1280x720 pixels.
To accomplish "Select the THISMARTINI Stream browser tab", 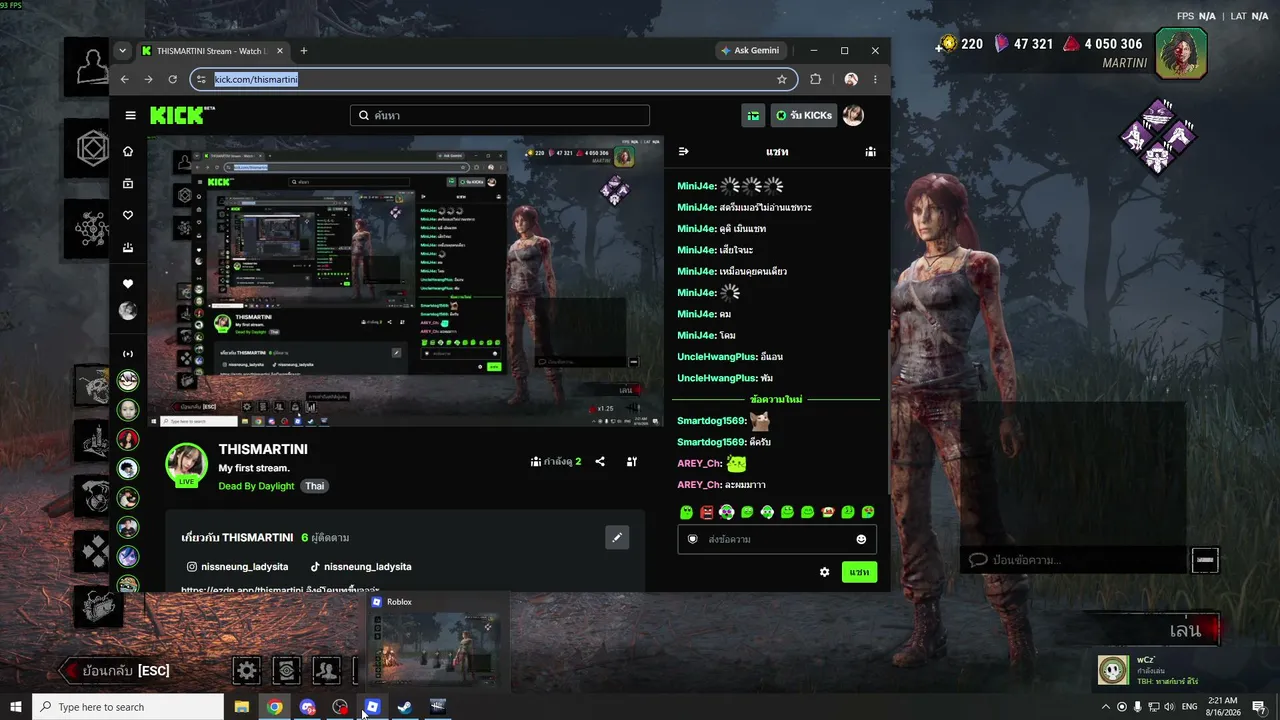I will [x=213, y=51].
